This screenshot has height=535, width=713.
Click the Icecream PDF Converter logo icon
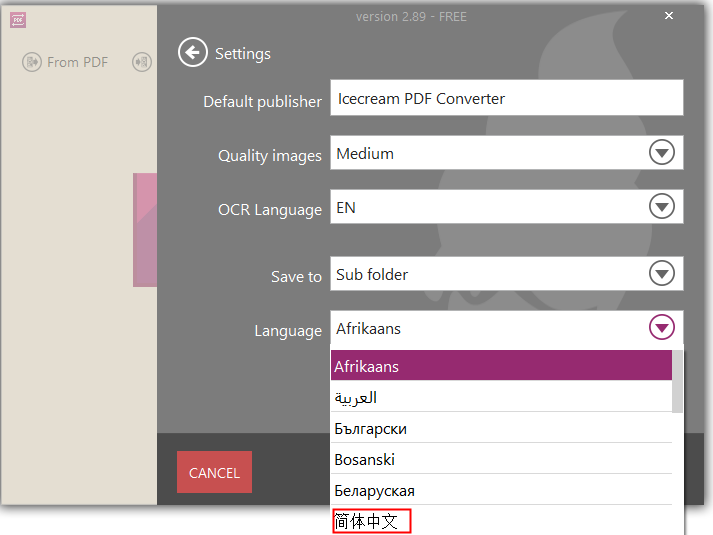(x=18, y=20)
